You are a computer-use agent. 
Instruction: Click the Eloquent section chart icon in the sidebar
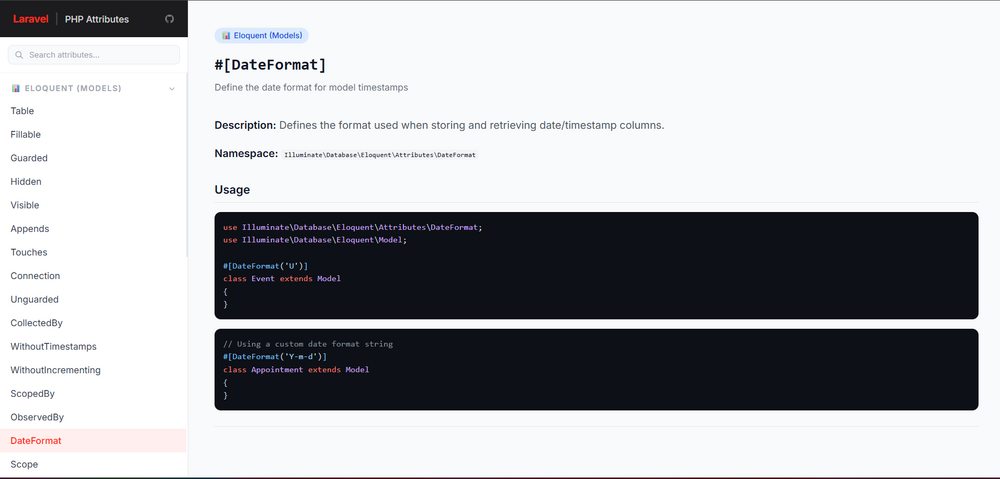(16, 88)
